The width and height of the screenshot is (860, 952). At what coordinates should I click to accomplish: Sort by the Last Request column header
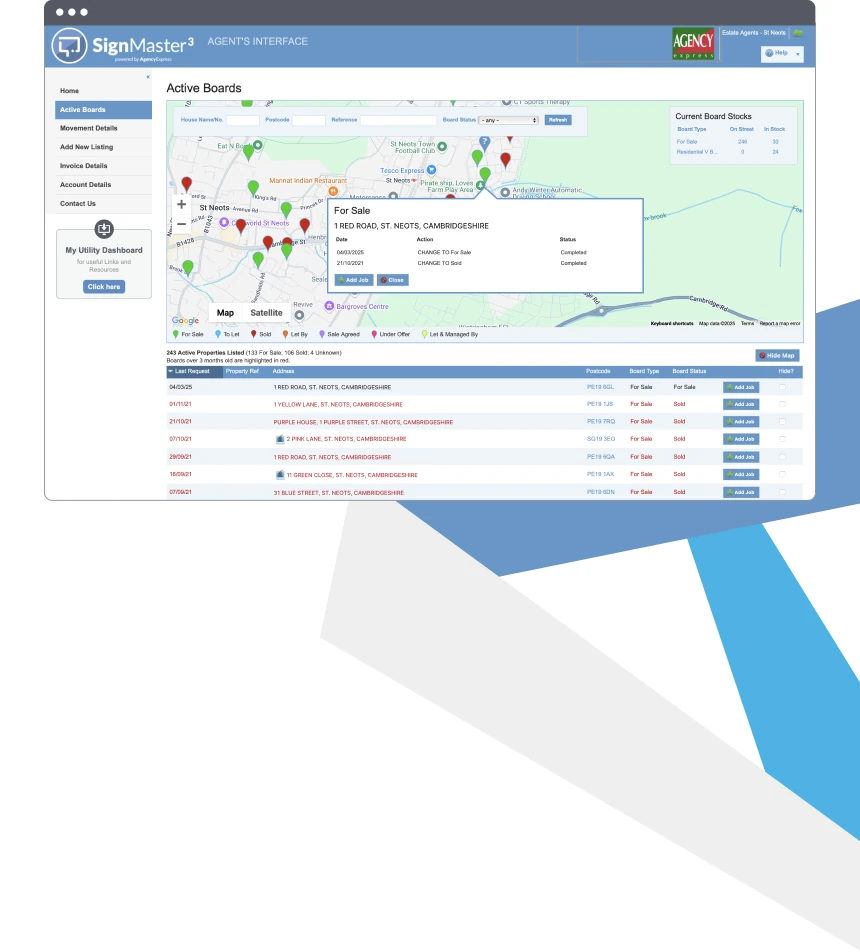[192, 371]
